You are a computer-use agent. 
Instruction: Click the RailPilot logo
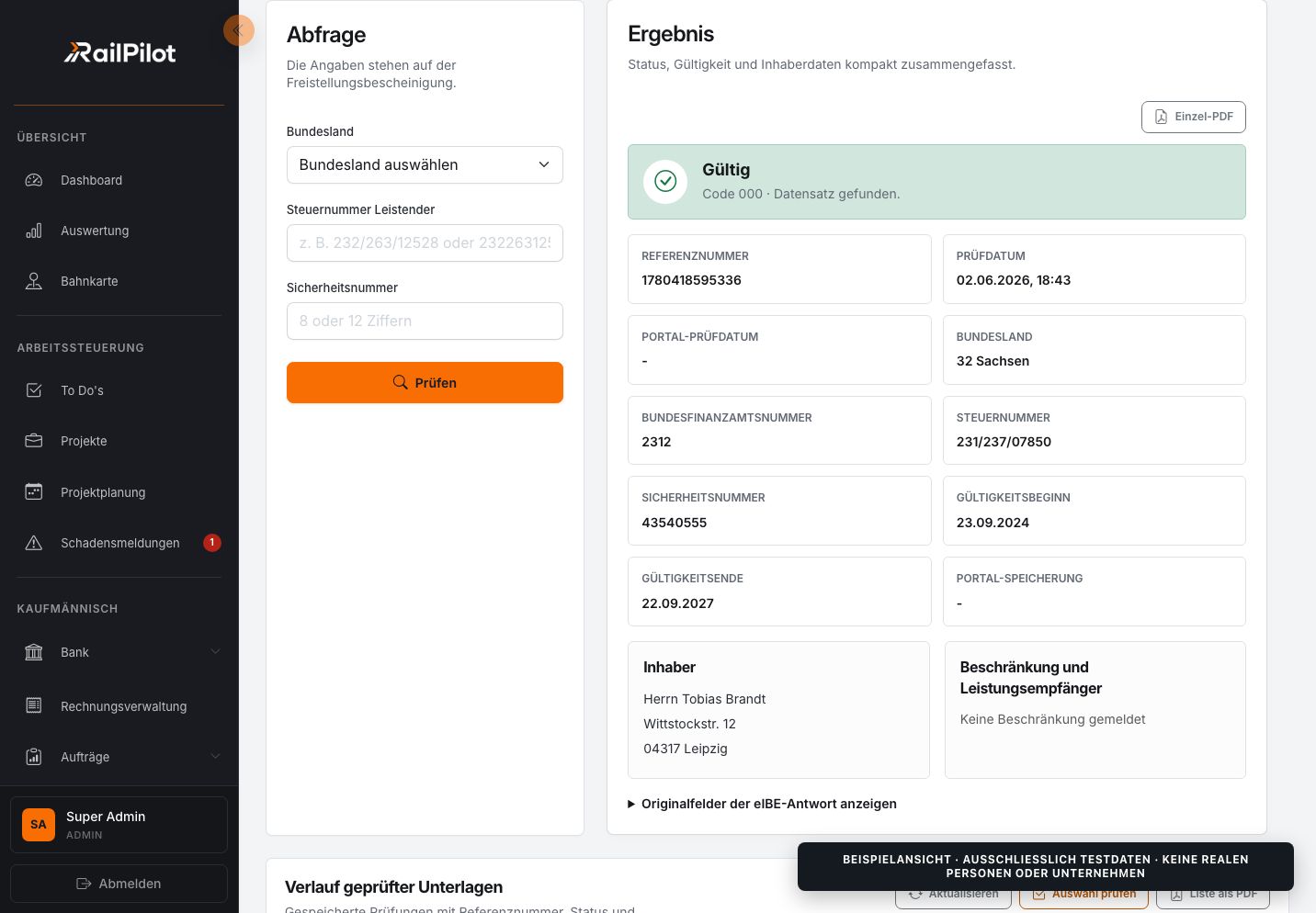[x=119, y=52]
